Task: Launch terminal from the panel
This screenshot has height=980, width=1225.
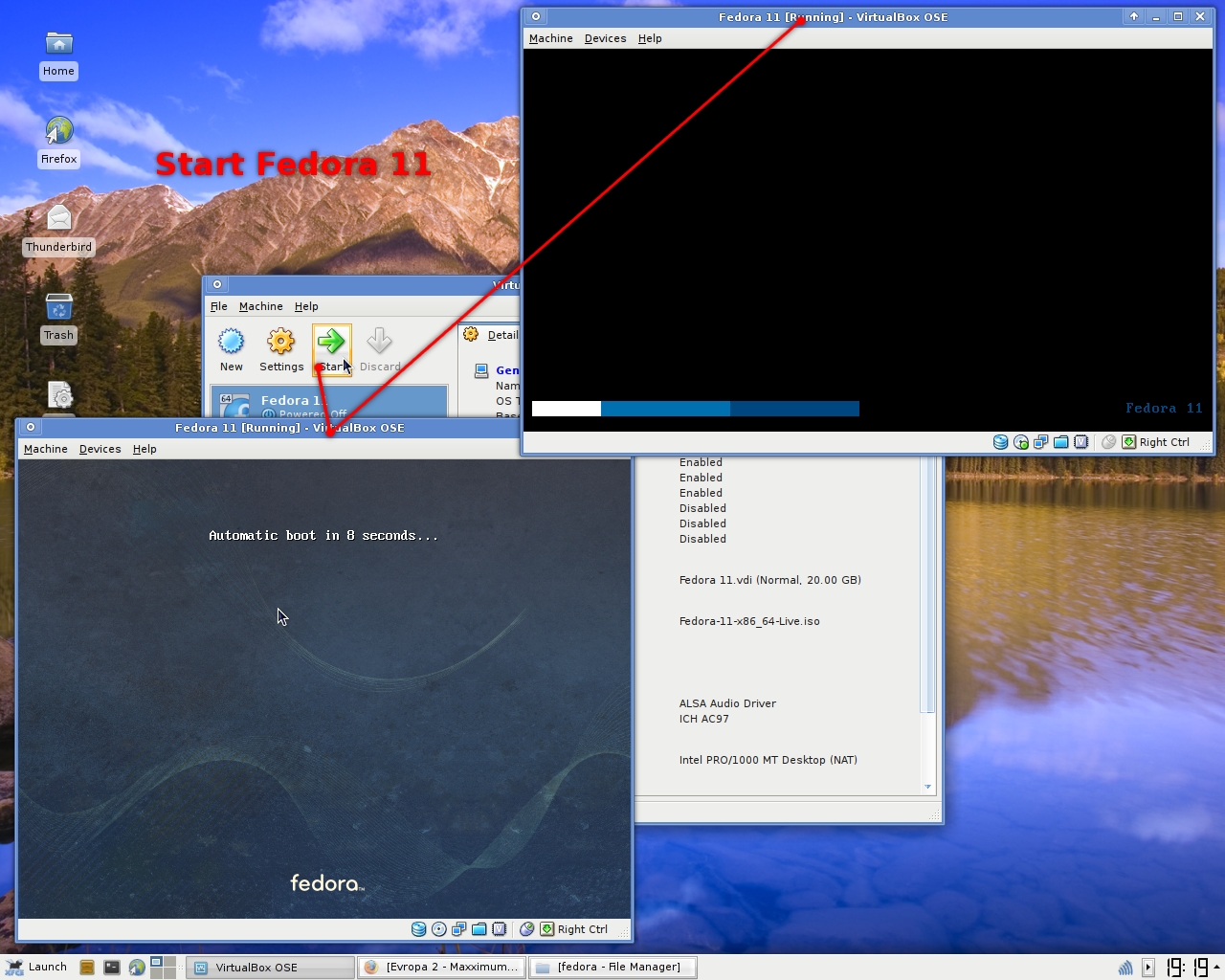Action: (x=112, y=968)
